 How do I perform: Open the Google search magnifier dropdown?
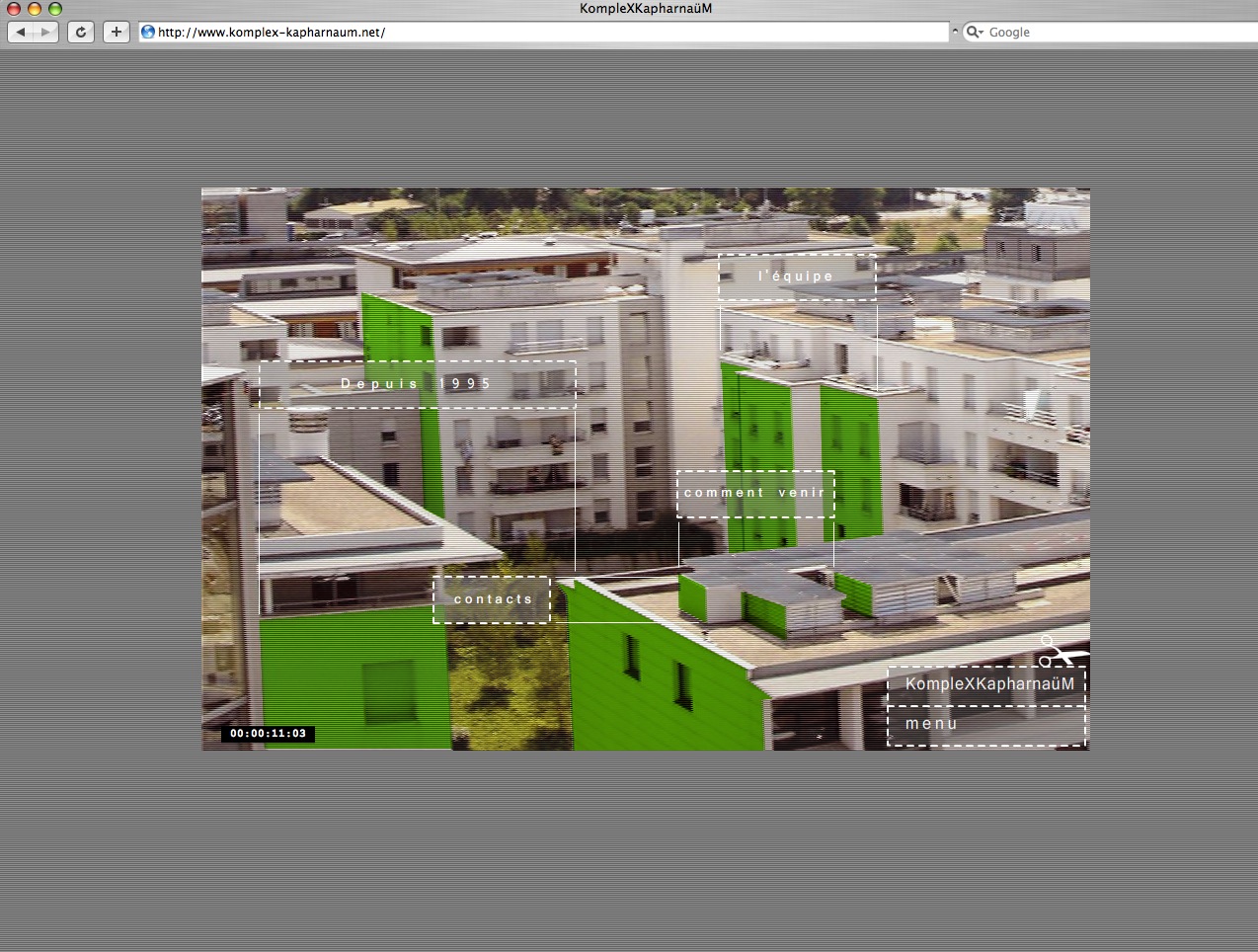(x=974, y=32)
